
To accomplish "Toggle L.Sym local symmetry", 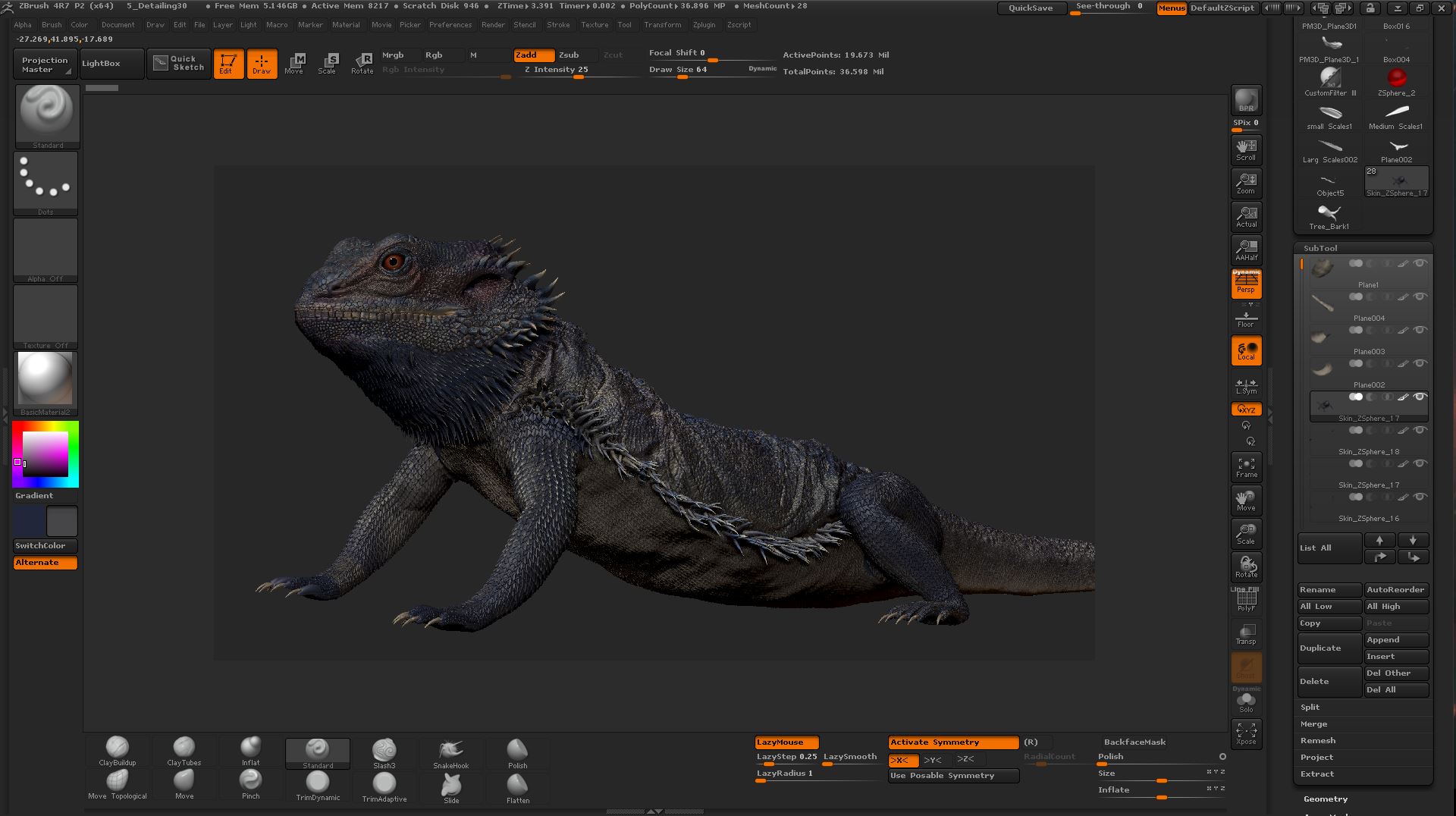I will pos(1246,386).
